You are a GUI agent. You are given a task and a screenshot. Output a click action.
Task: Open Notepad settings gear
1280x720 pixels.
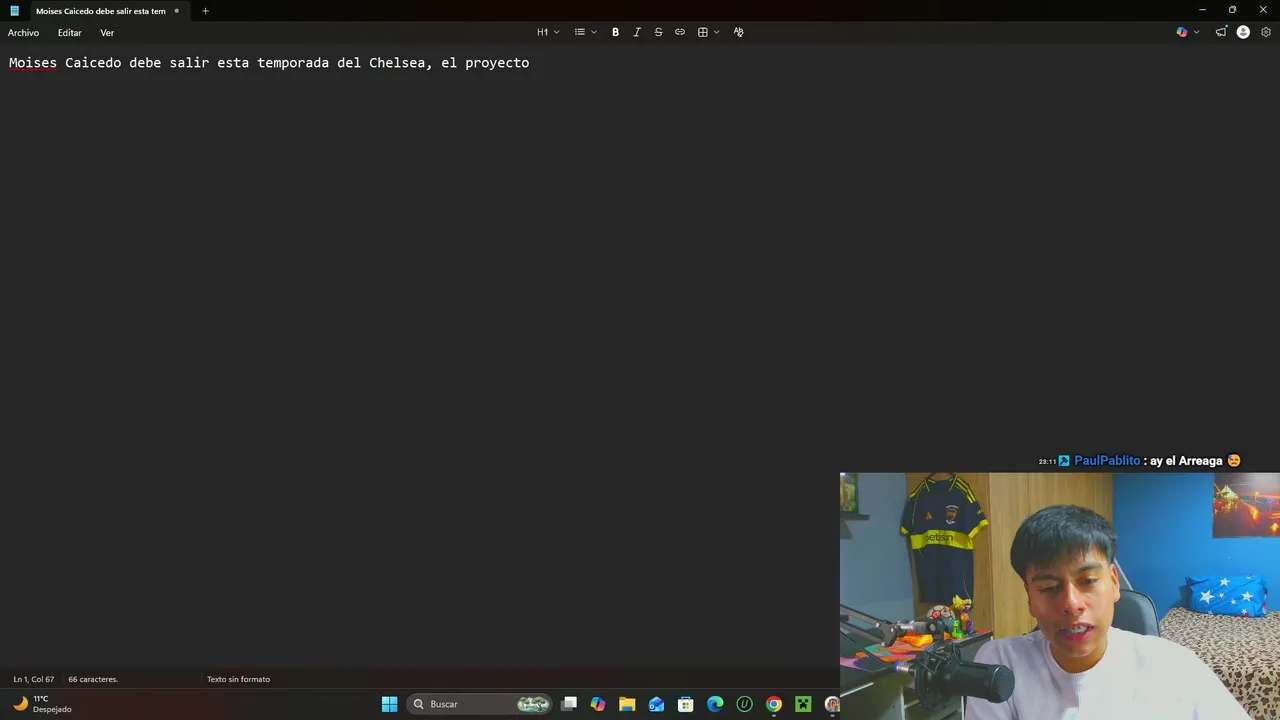coord(1266,32)
